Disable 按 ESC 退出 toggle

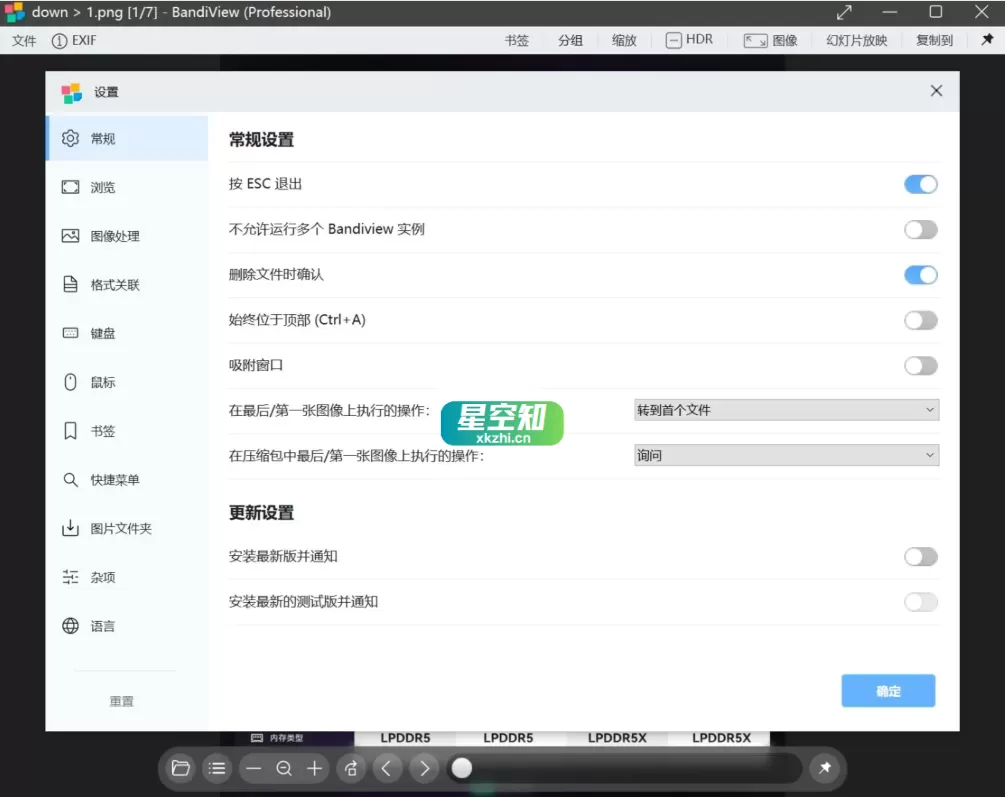pyautogui.click(x=920, y=184)
